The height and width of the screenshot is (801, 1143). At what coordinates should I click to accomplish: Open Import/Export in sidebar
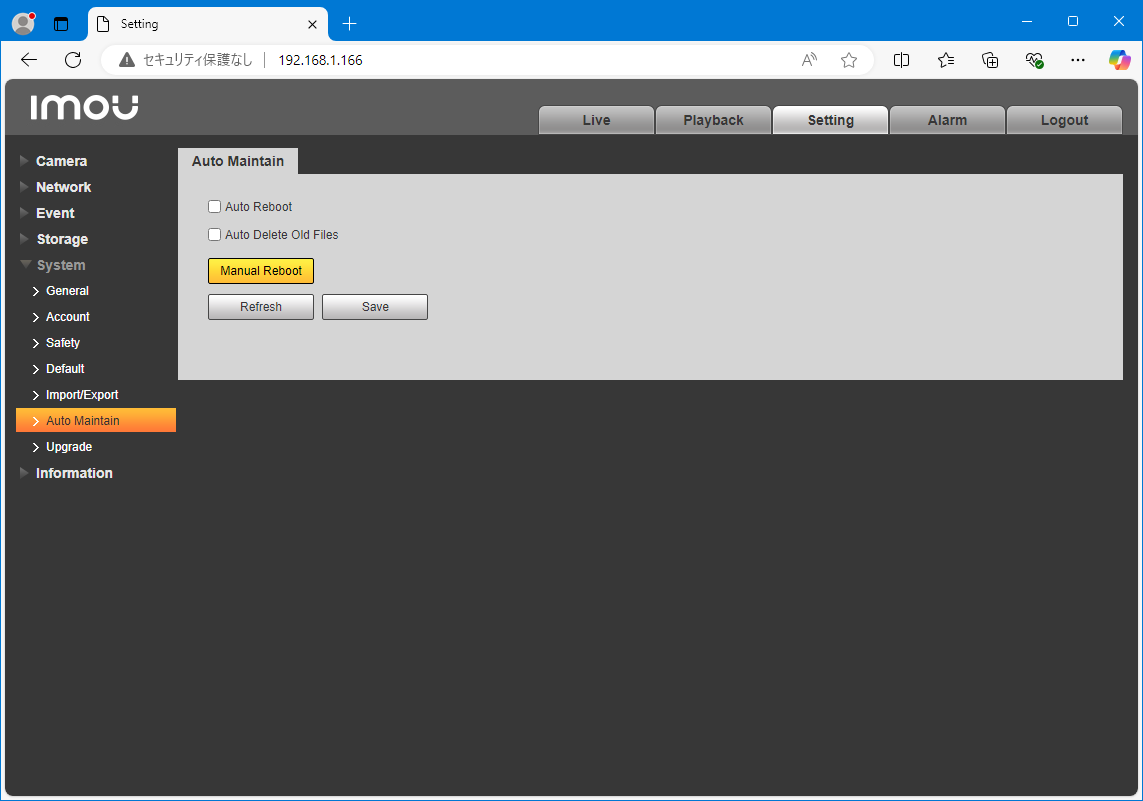tap(82, 395)
